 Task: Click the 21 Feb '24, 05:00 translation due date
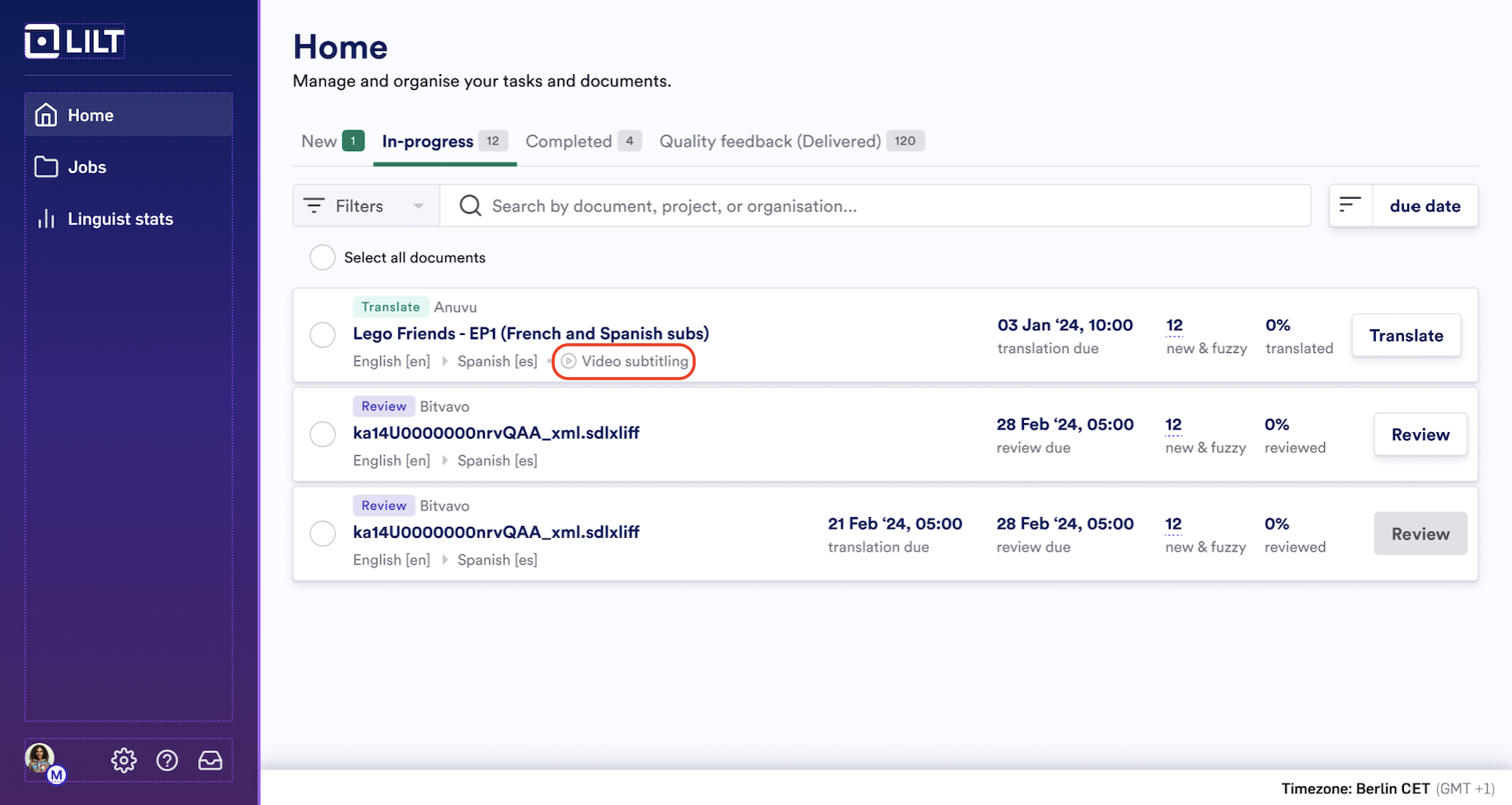point(895,524)
